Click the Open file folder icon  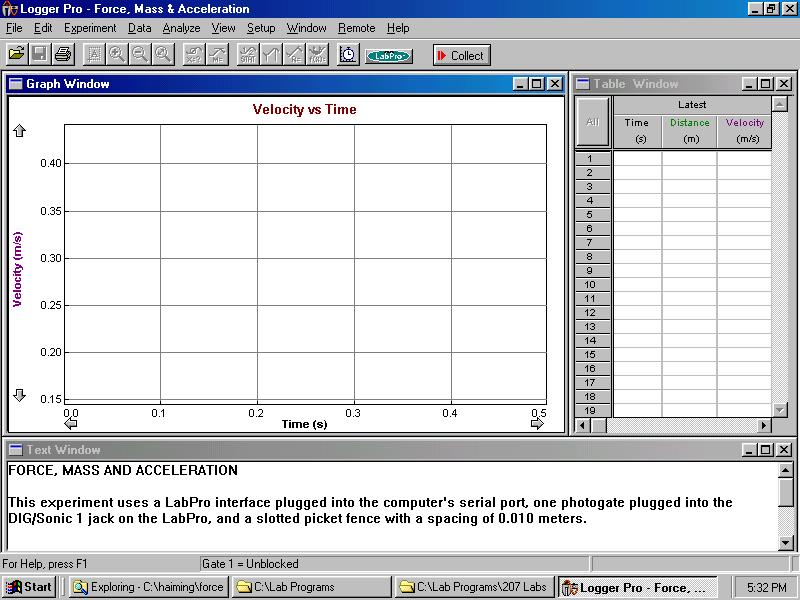[17, 54]
